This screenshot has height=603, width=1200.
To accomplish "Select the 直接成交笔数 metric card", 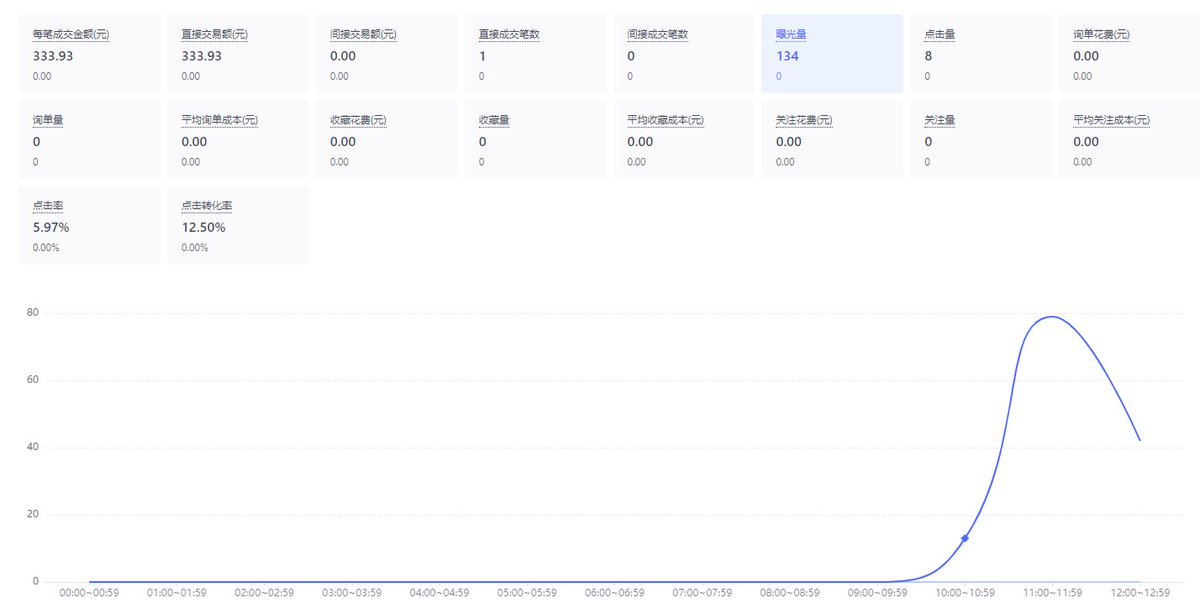I will coord(535,54).
